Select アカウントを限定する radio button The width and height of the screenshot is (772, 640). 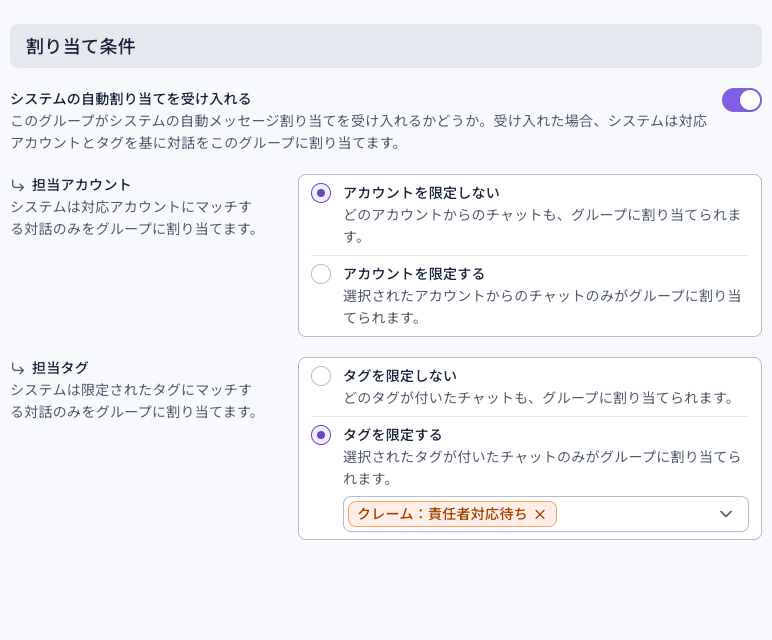(321, 274)
